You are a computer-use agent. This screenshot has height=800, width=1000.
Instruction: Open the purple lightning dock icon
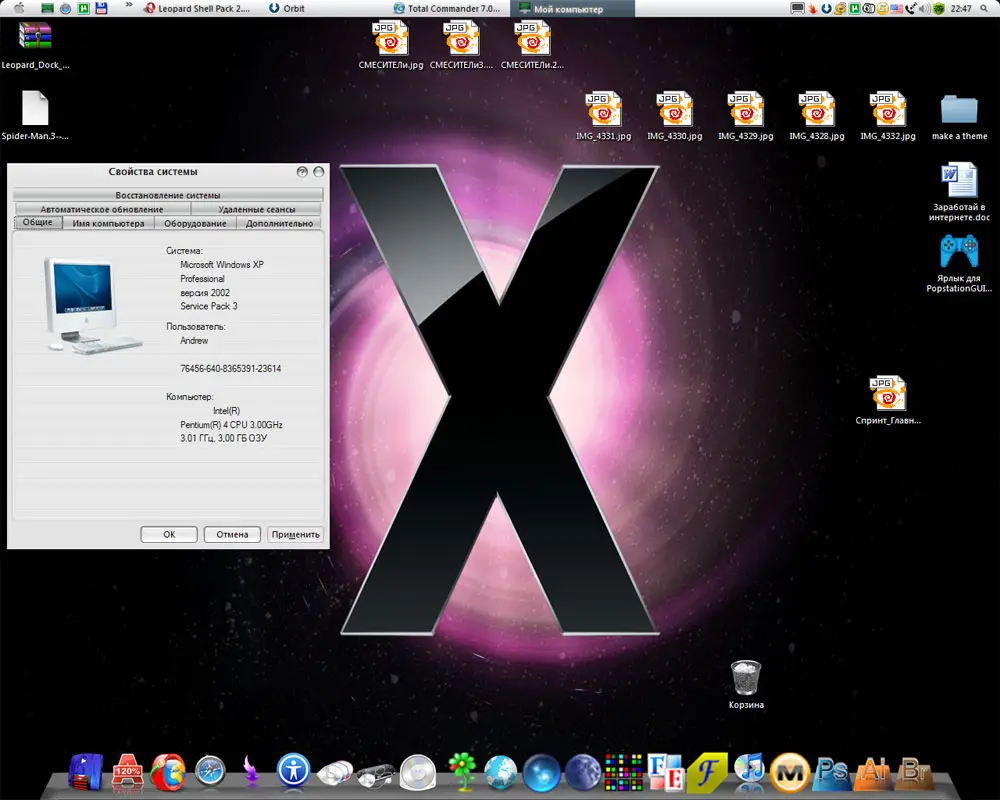(251, 770)
